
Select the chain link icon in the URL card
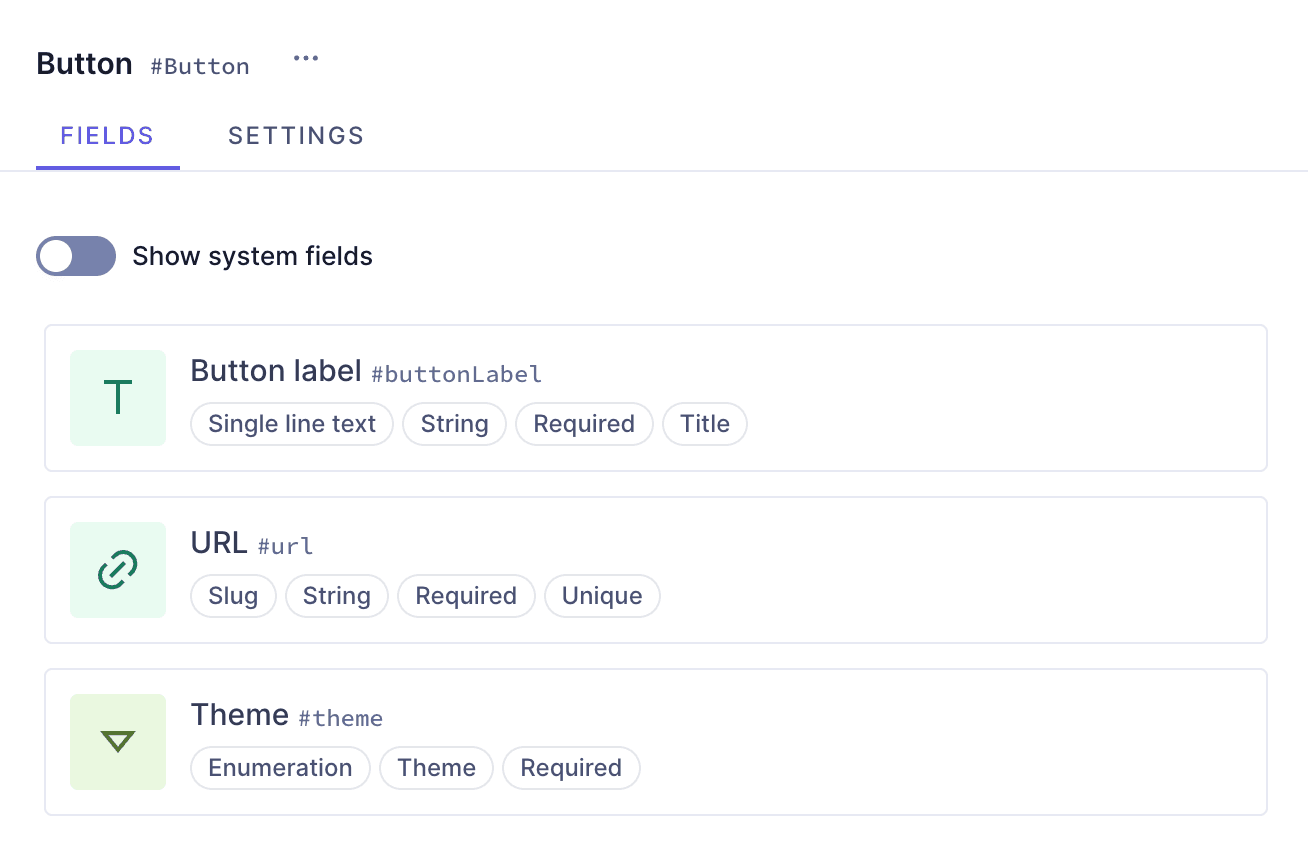tap(117, 569)
